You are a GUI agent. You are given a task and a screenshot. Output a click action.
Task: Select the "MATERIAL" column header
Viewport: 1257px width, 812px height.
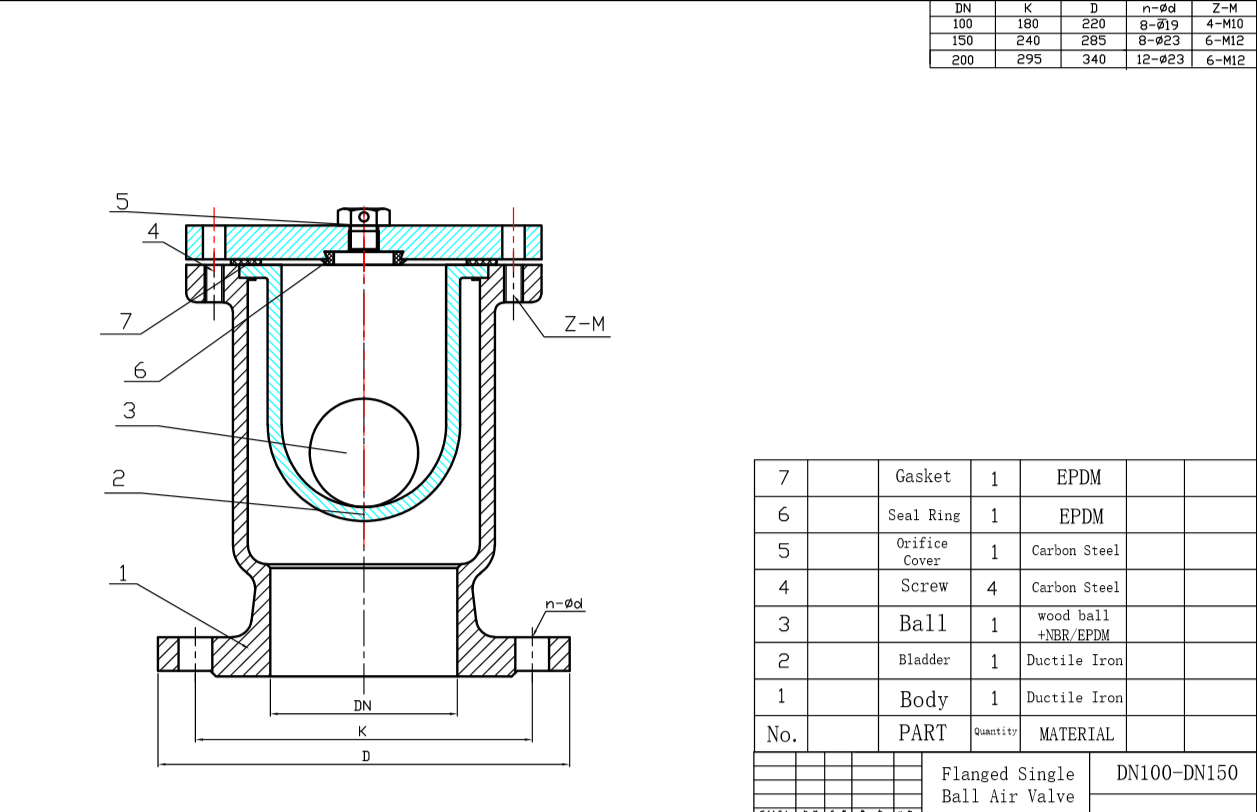(1076, 734)
